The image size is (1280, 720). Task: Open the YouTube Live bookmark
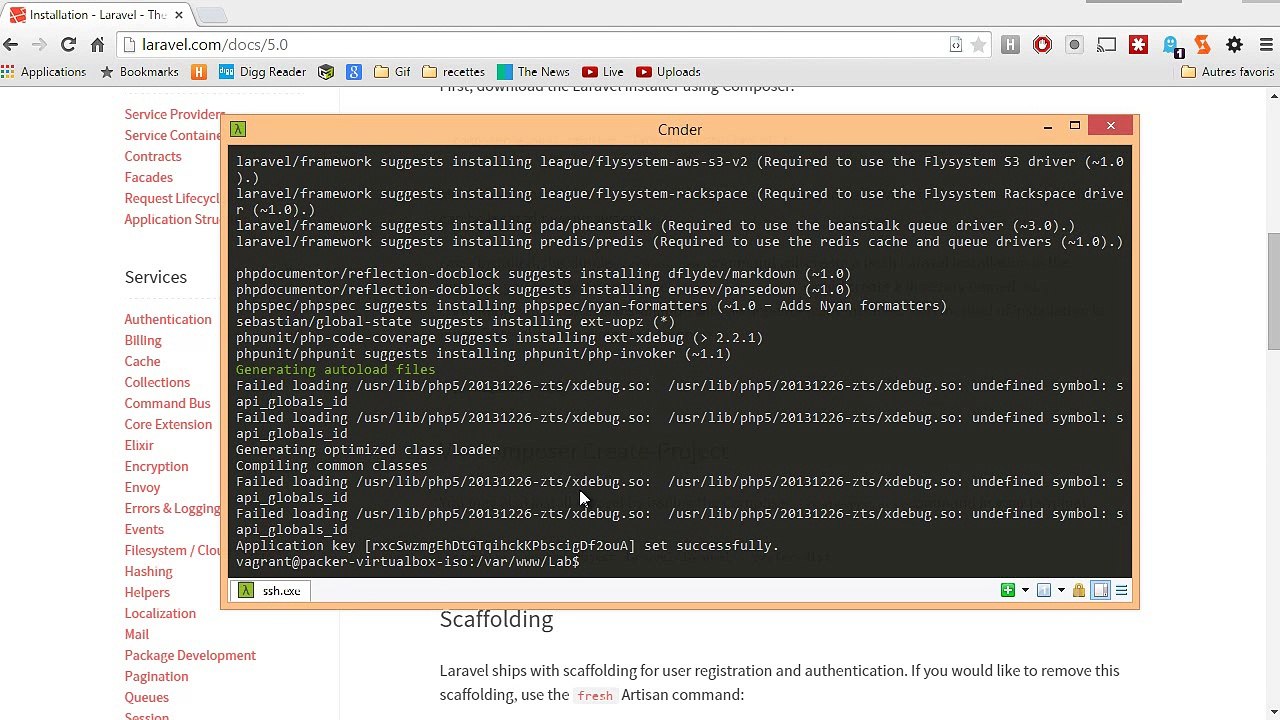(603, 72)
